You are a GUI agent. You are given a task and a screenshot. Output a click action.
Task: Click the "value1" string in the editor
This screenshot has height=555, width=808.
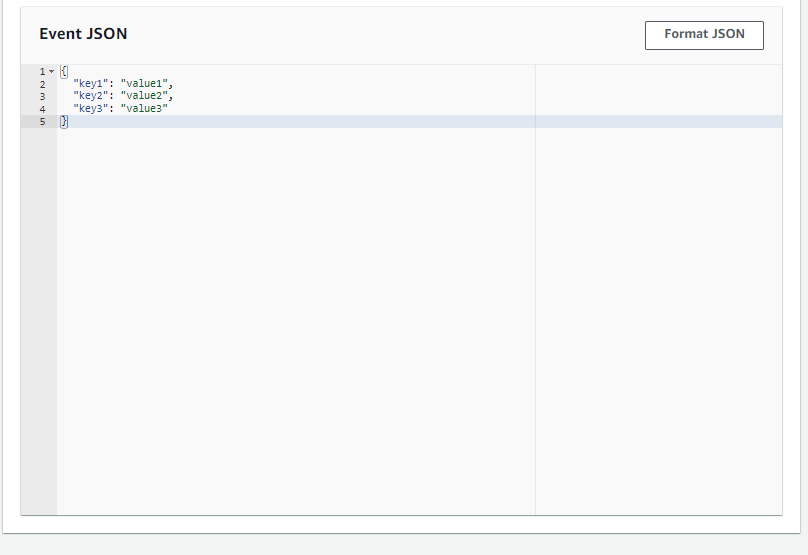[143, 84]
